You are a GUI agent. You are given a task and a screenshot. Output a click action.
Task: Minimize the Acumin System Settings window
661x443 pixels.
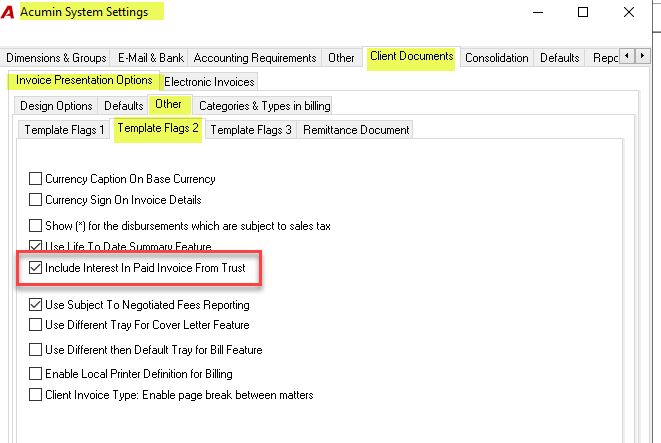[x=538, y=12]
